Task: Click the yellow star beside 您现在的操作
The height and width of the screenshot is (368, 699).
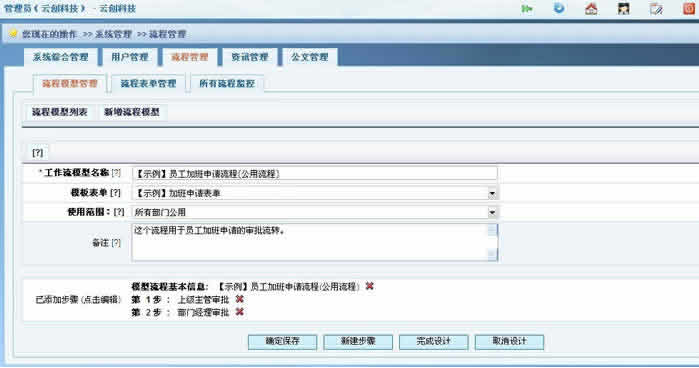Action: pyautogui.click(x=13, y=34)
